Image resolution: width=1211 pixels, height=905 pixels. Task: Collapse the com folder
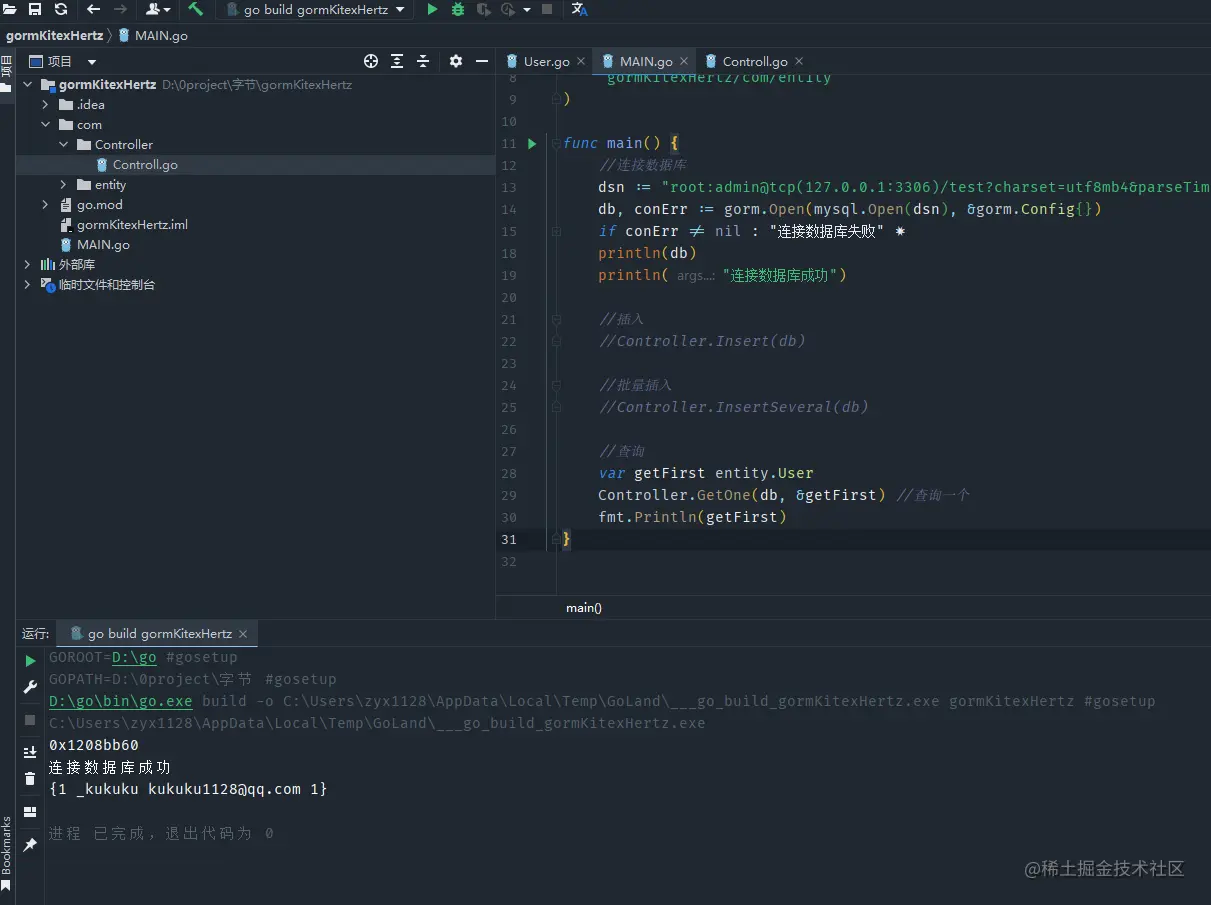(x=45, y=125)
